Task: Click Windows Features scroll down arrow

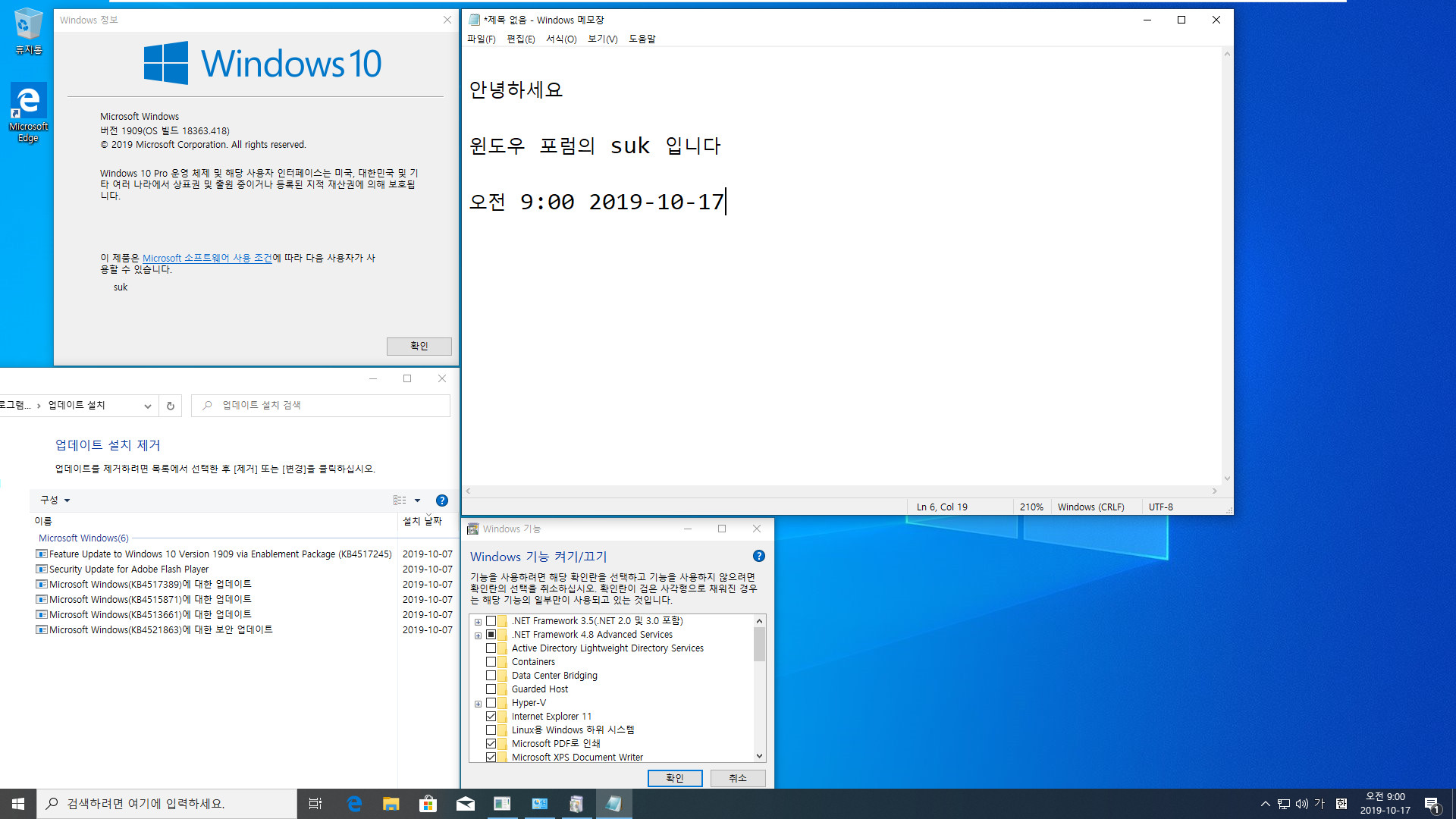Action: coord(759,756)
